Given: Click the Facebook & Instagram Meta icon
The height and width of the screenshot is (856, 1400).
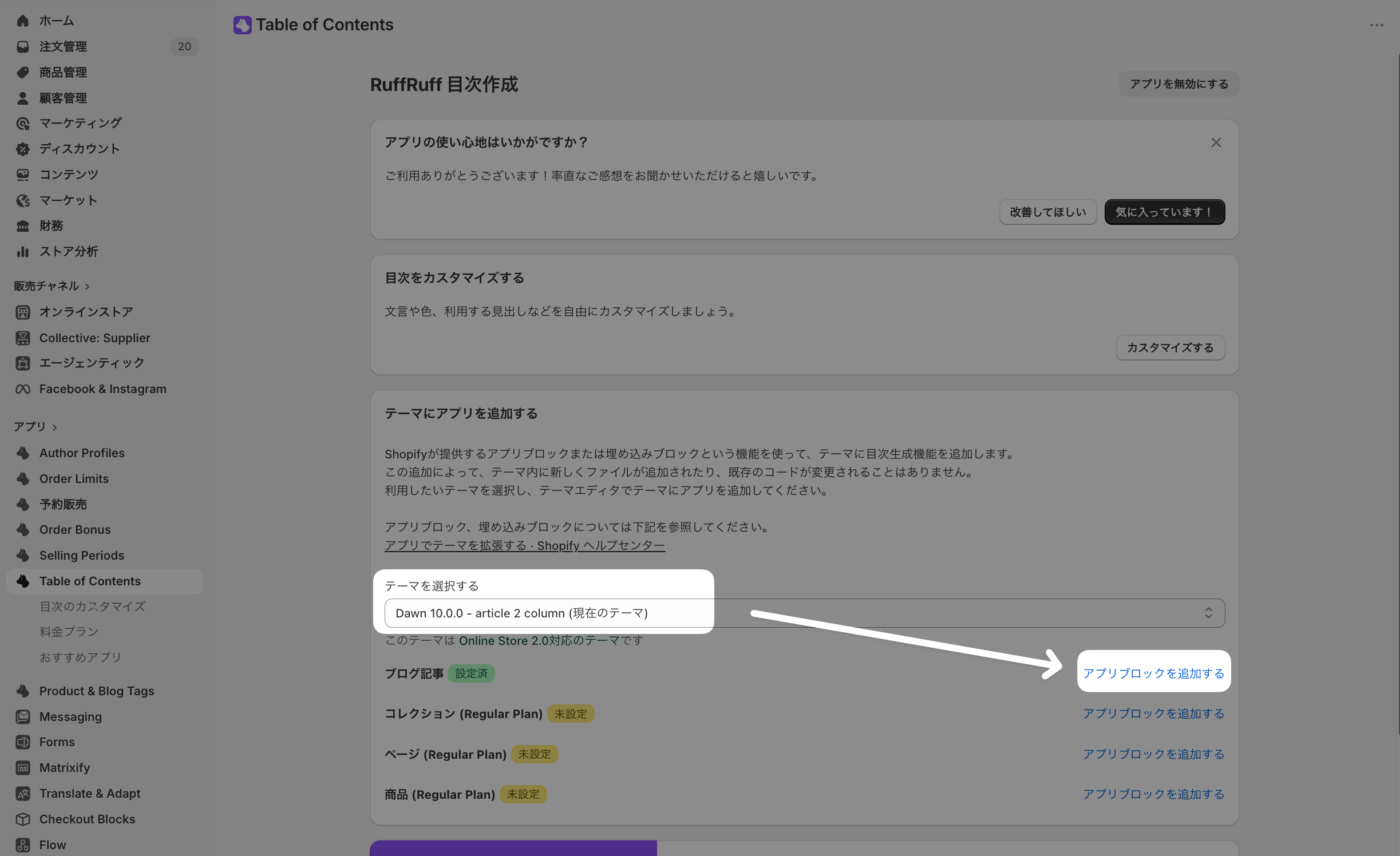Looking at the screenshot, I should 23,389.
